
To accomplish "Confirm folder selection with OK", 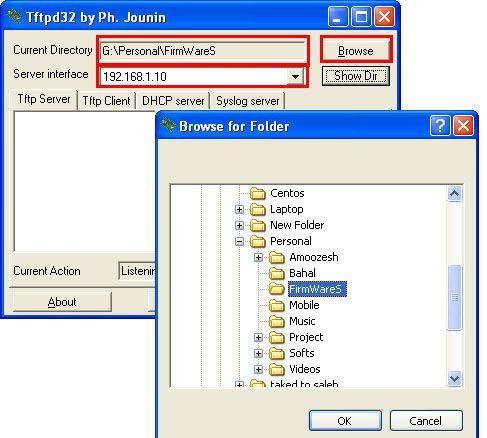I will pyautogui.click(x=345, y=421).
